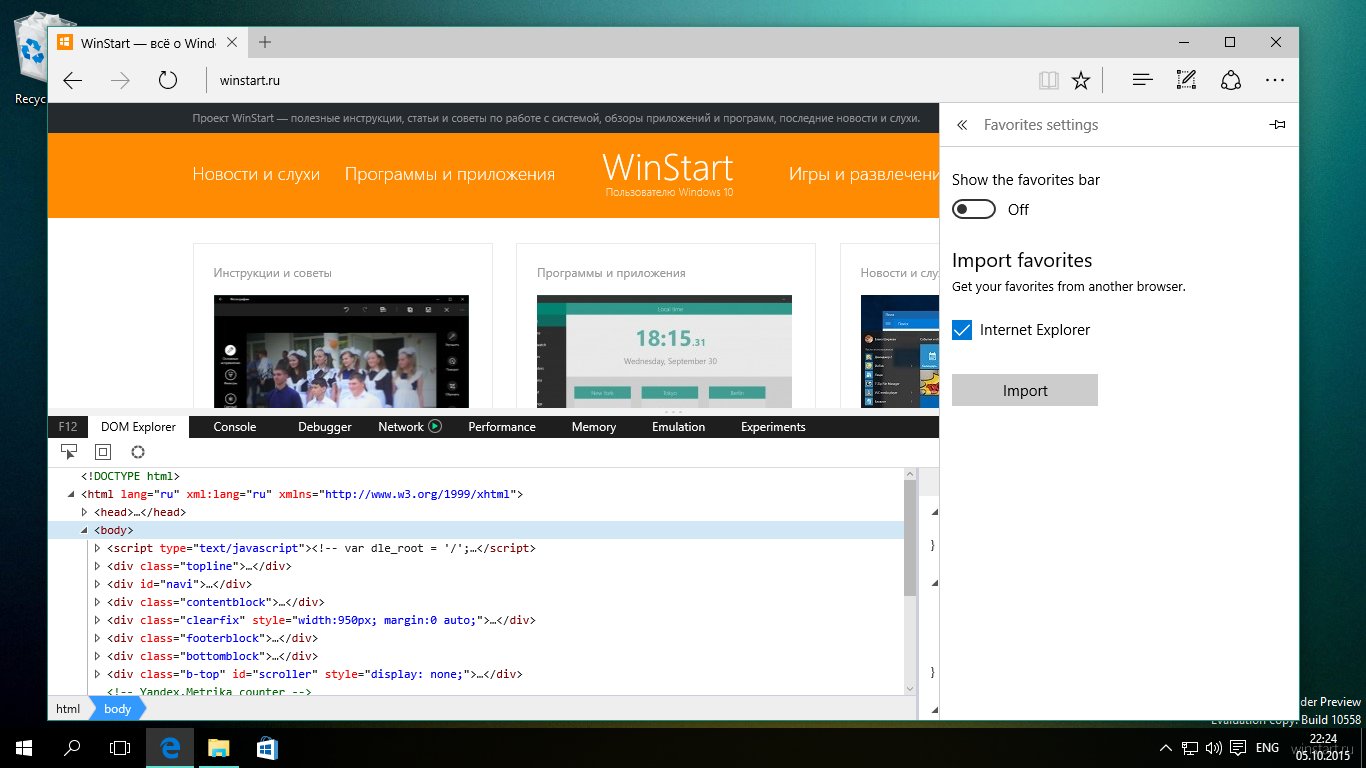Open the Network tab
Screen dimensions: 1366x768
pyautogui.click(x=401, y=427)
